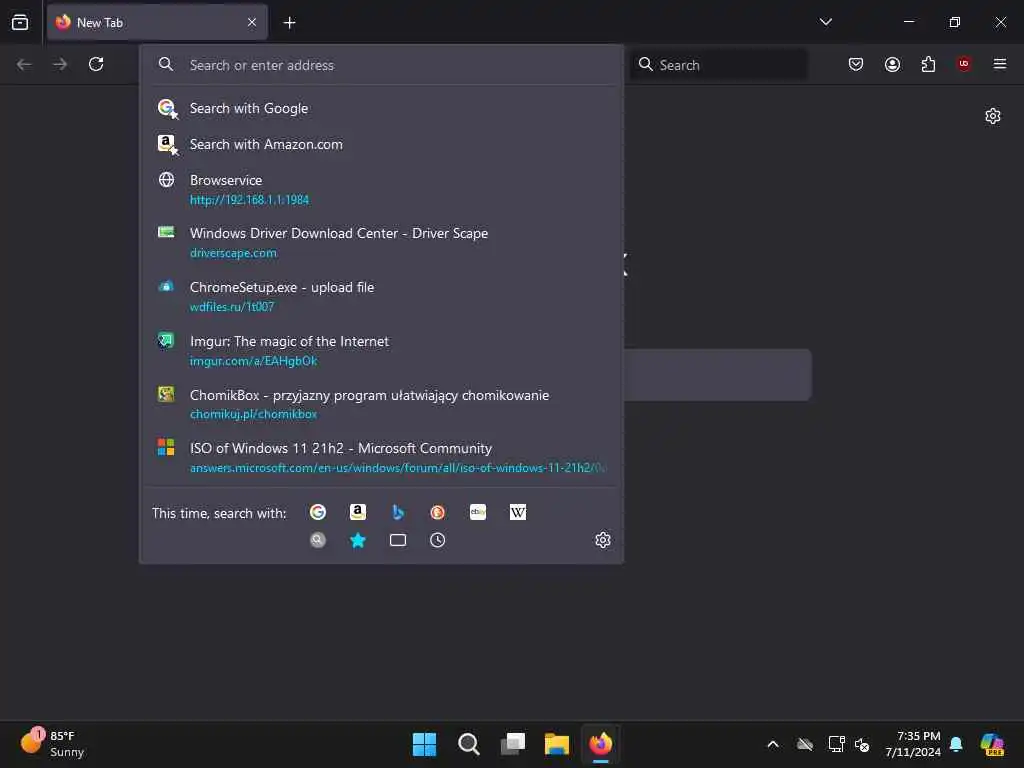Click the OneDrive tray icon

coord(805,744)
